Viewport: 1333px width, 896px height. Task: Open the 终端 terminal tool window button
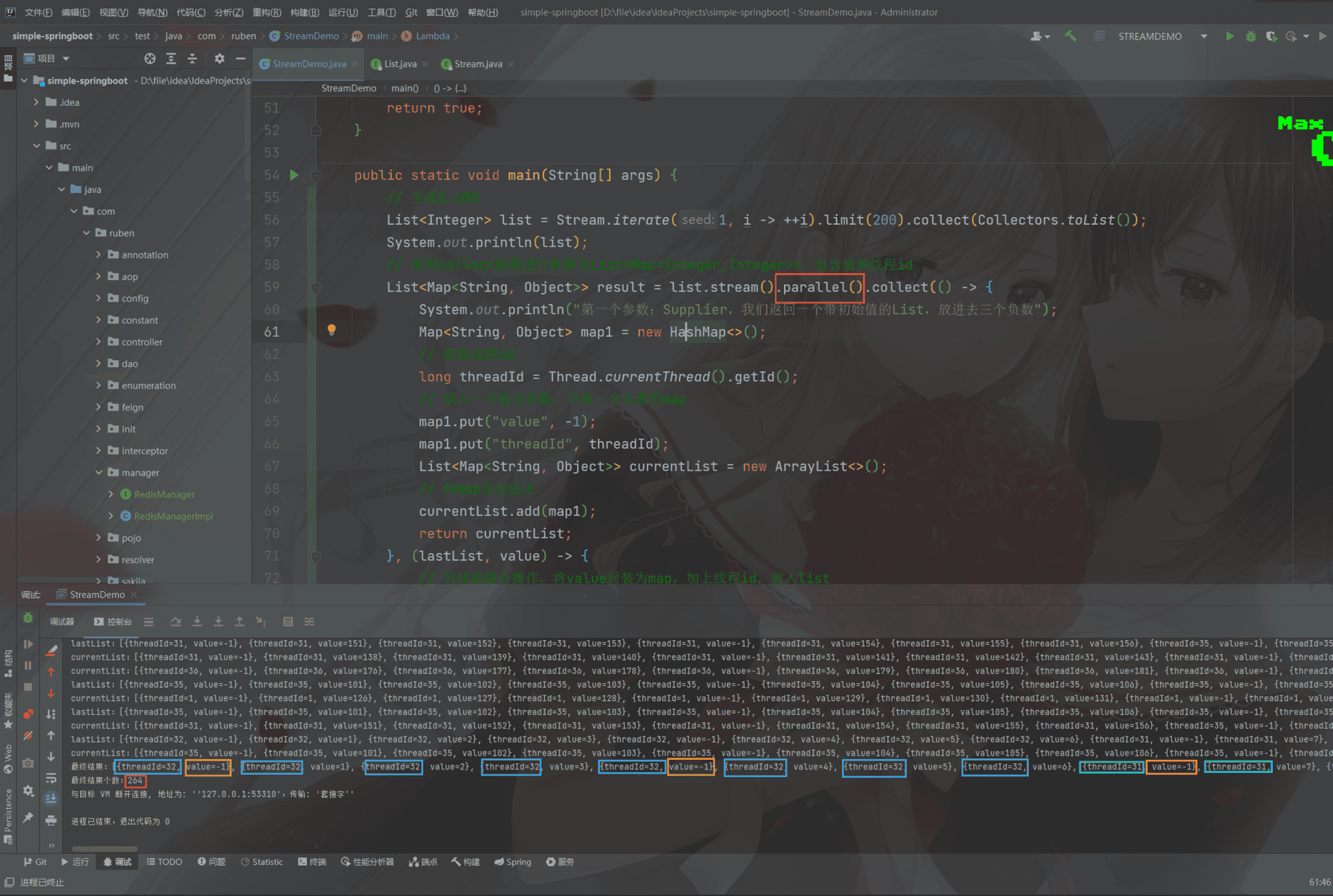pos(312,861)
